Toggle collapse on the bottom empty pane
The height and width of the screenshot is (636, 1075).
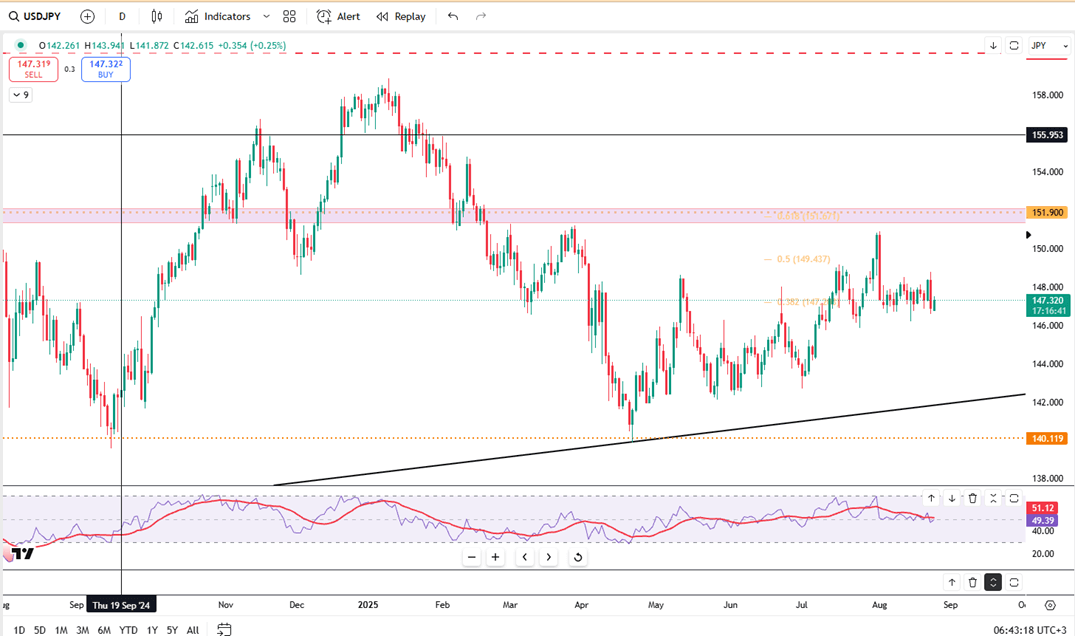click(993, 582)
